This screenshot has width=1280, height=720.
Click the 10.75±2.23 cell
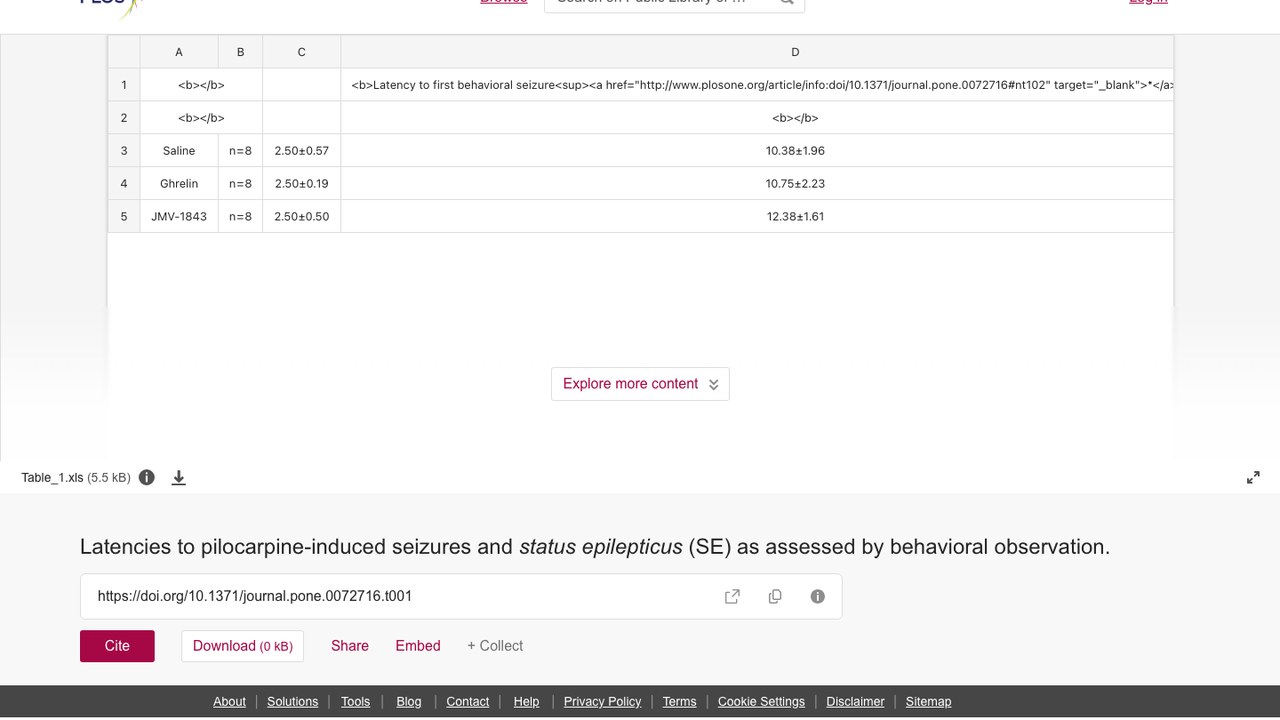(757, 184)
